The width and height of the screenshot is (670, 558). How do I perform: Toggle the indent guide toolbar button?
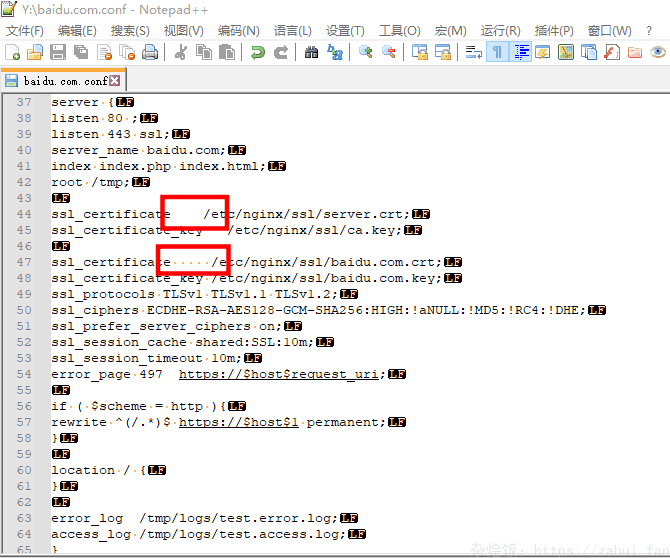tap(519, 52)
